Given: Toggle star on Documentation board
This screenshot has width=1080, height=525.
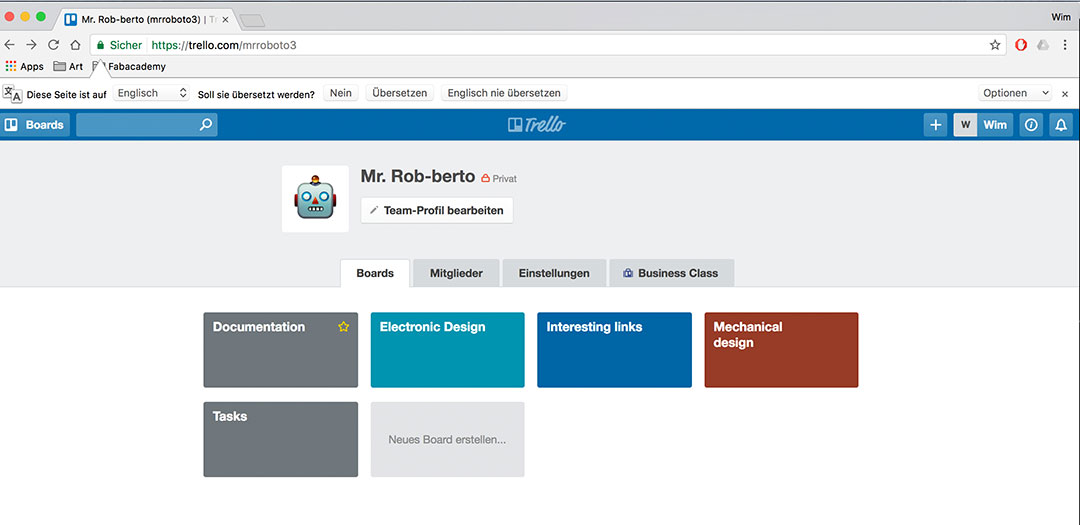Looking at the screenshot, I should [344, 327].
